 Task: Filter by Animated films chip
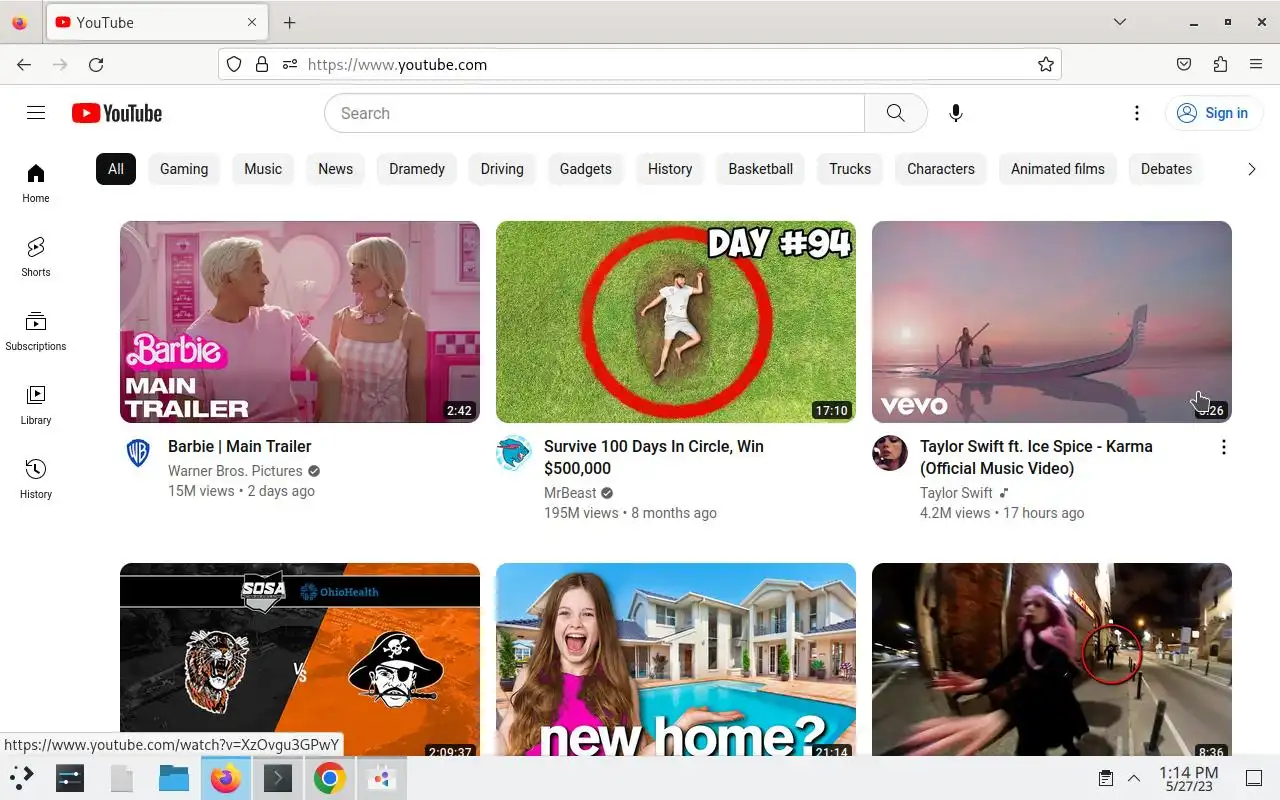(1058, 169)
